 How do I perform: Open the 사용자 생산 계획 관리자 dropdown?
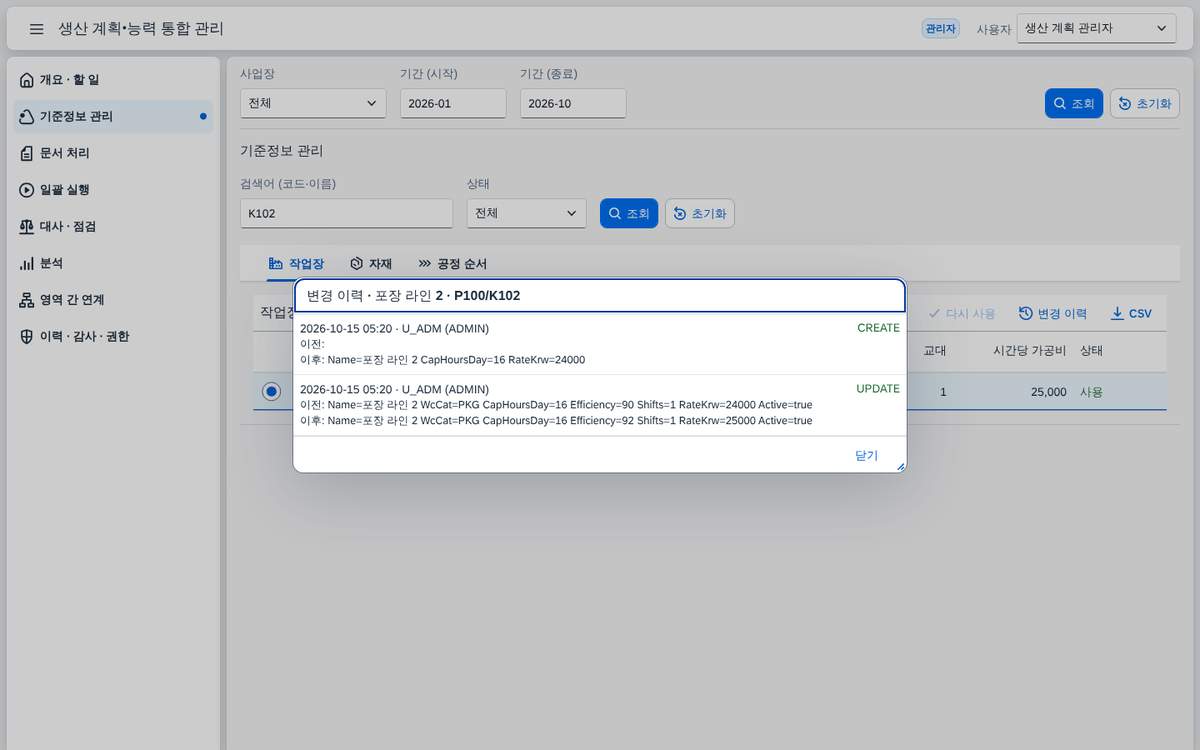coord(1096,29)
